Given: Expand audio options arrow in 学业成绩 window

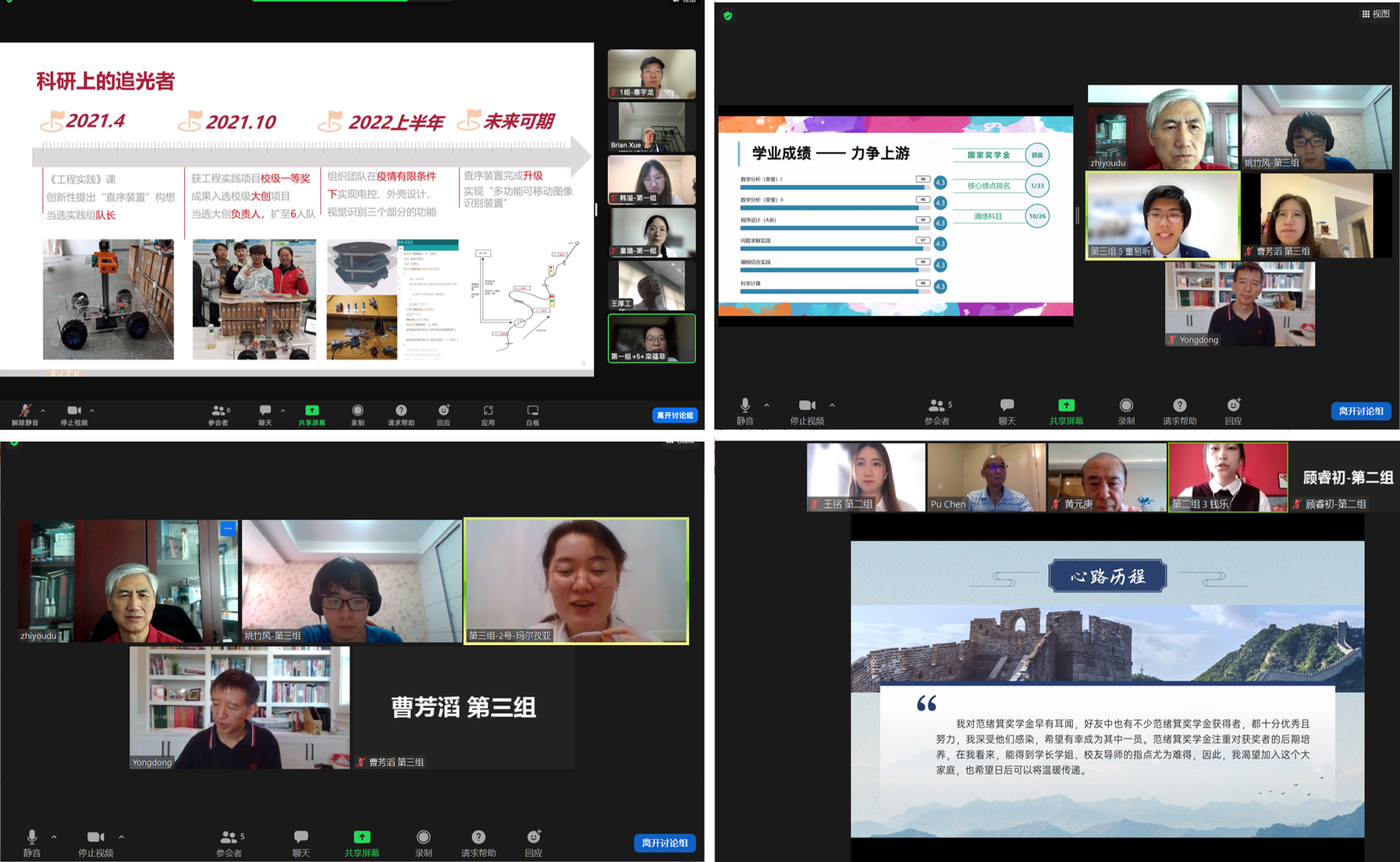Looking at the screenshot, I should (766, 405).
